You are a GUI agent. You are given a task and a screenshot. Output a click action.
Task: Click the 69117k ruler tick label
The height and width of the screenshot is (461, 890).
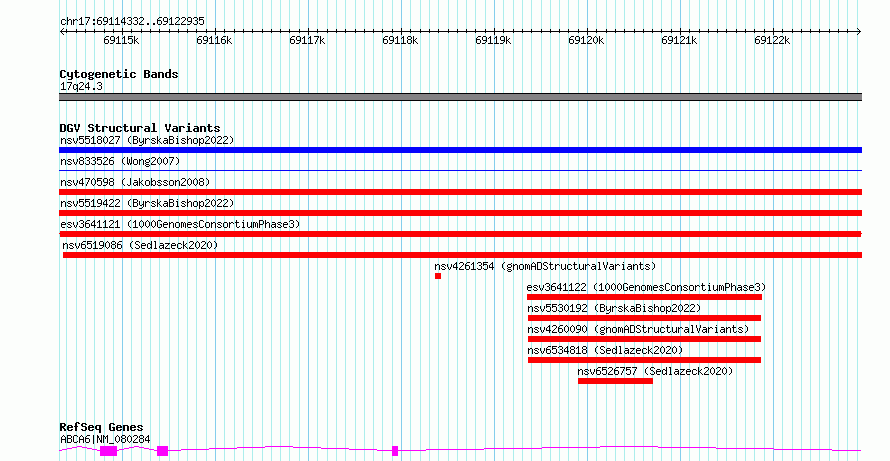[308, 41]
